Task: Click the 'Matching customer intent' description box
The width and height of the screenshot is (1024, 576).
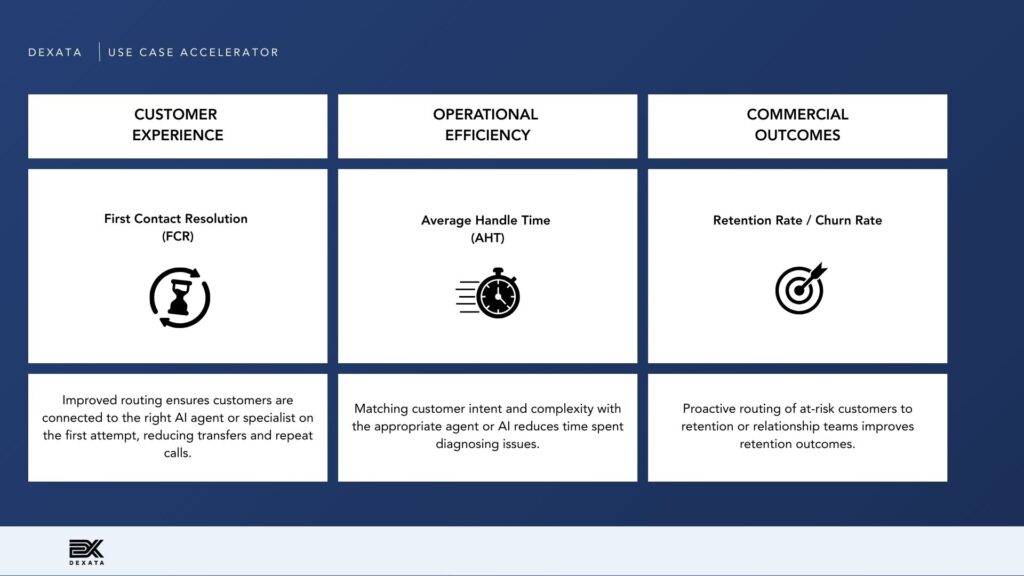Action: [x=487, y=427]
